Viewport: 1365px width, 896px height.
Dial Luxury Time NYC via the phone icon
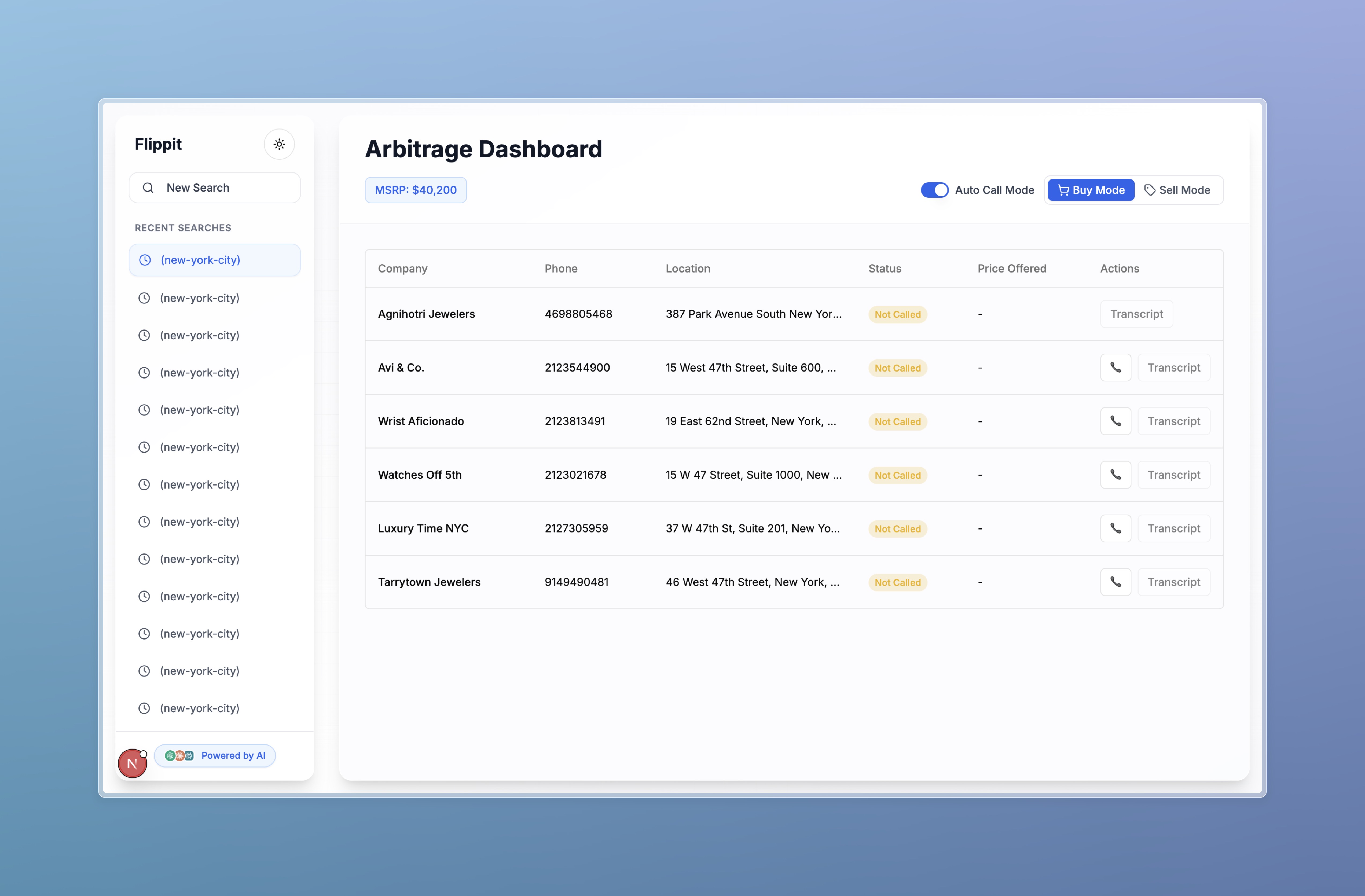point(1115,528)
